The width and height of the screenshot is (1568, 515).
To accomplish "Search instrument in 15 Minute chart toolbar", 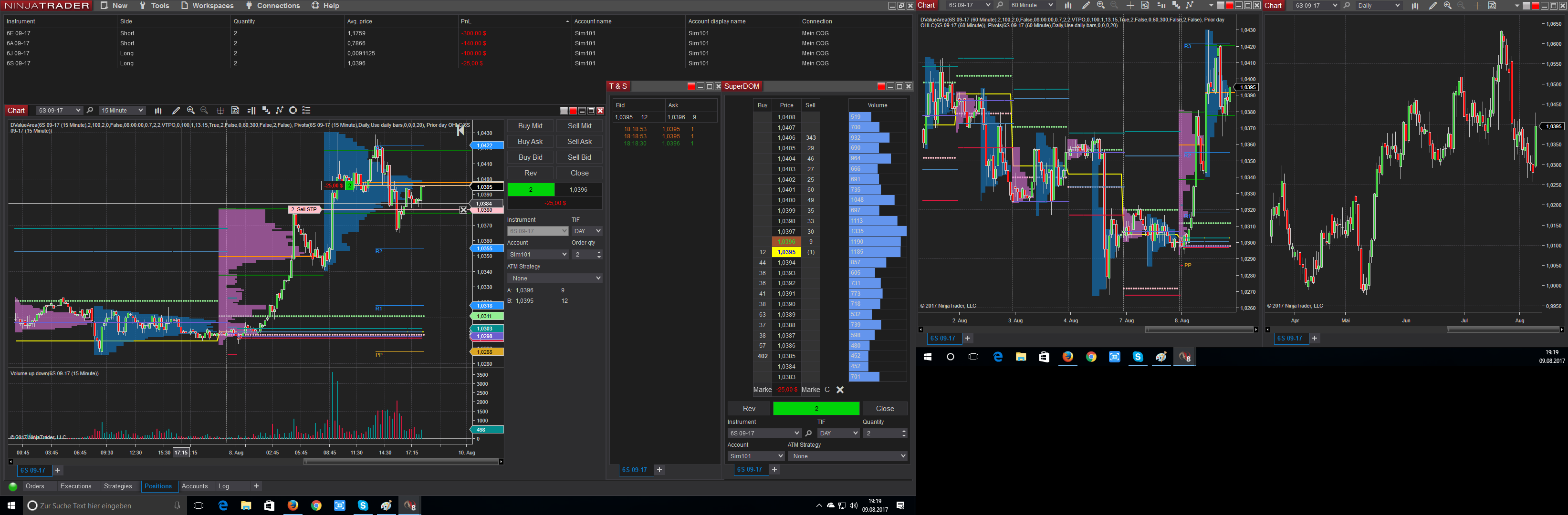I will point(90,111).
